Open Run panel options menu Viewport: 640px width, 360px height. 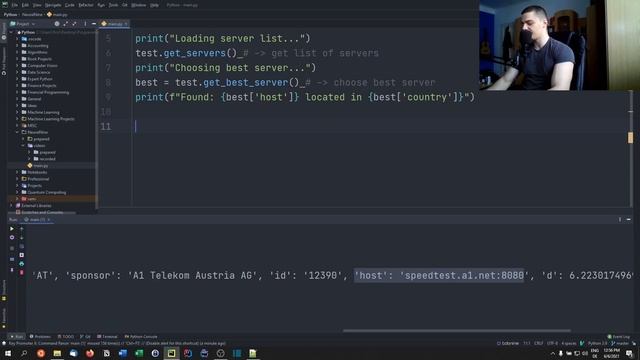coord(620,220)
